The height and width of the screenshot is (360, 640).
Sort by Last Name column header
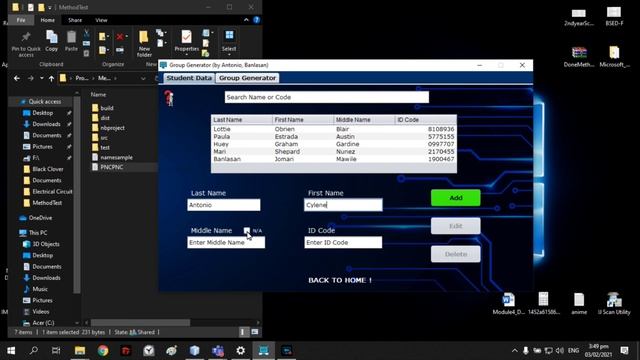[x=242, y=120]
